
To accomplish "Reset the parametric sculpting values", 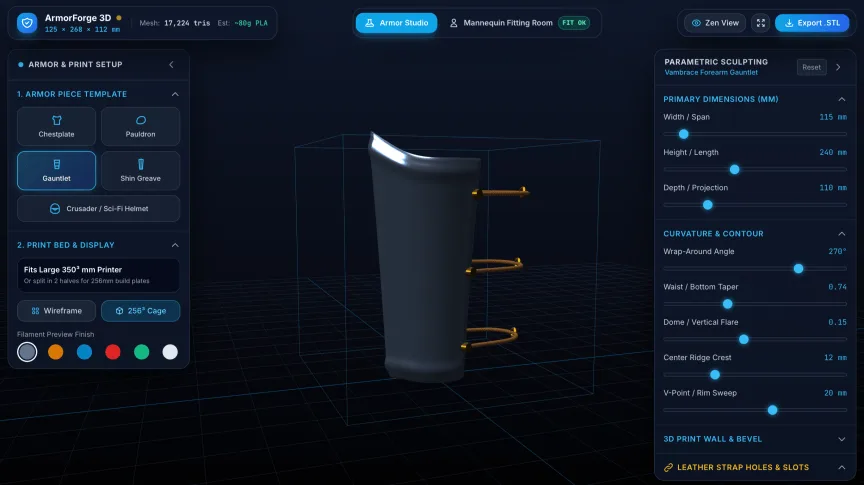I will 811,67.
